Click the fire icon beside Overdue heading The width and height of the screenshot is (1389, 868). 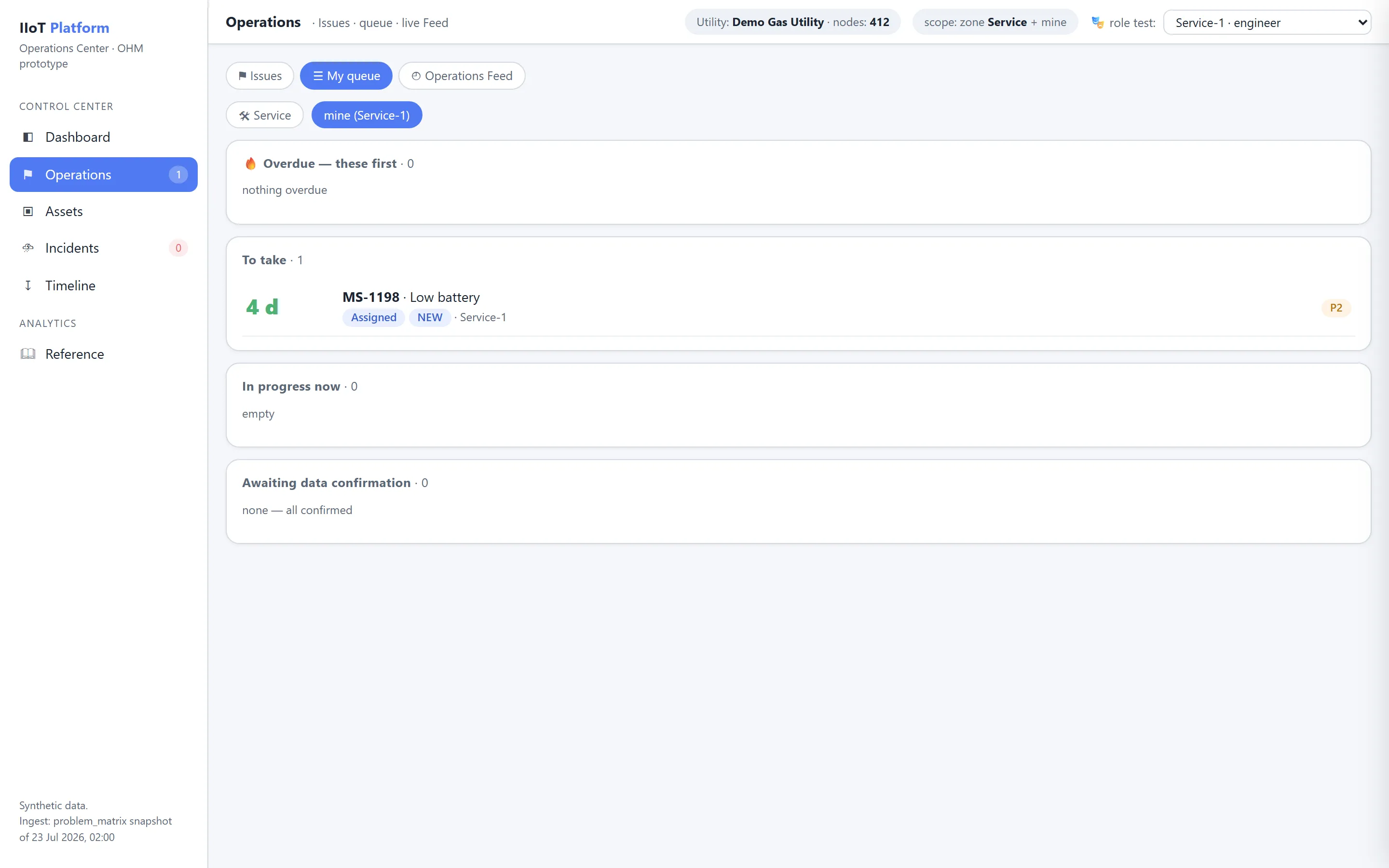pyautogui.click(x=250, y=163)
